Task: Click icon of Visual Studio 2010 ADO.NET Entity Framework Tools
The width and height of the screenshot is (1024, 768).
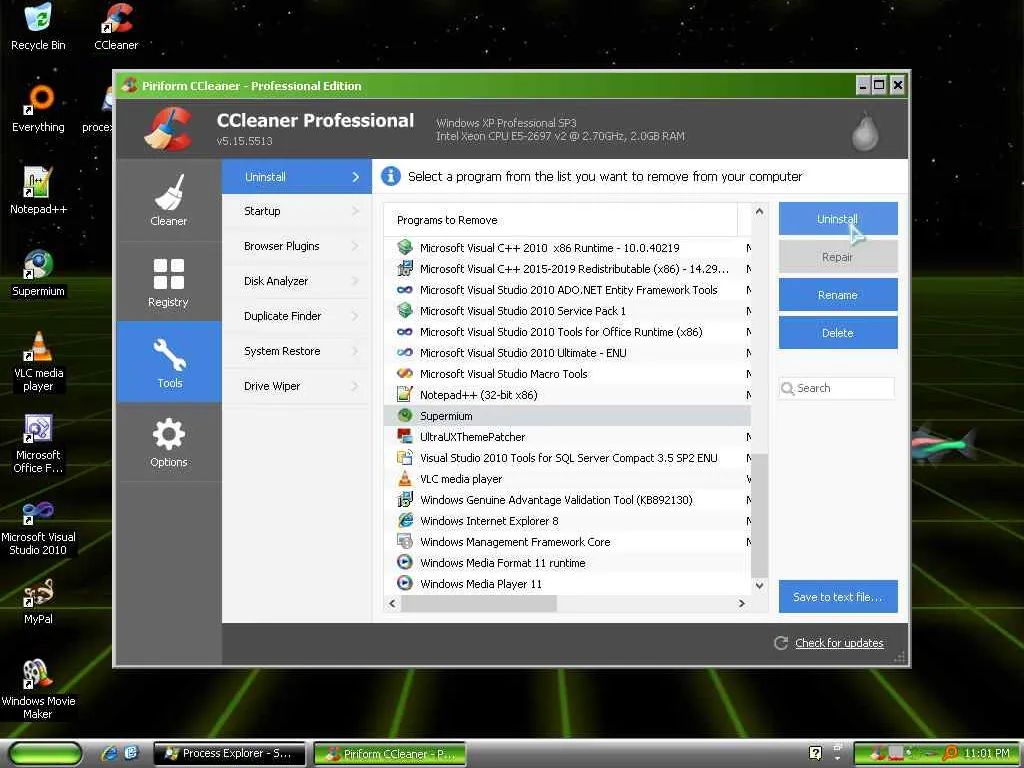Action: (x=405, y=289)
